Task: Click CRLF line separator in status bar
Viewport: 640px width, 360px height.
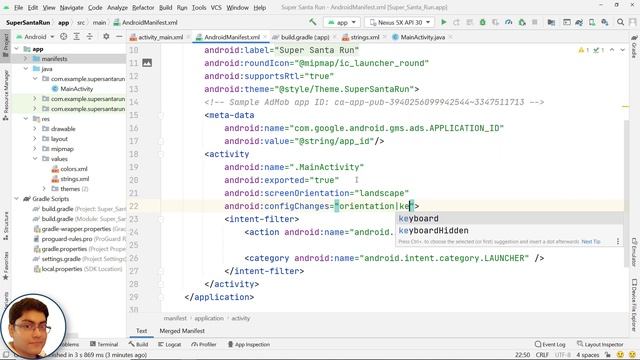Action: pyautogui.click(x=542, y=355)
